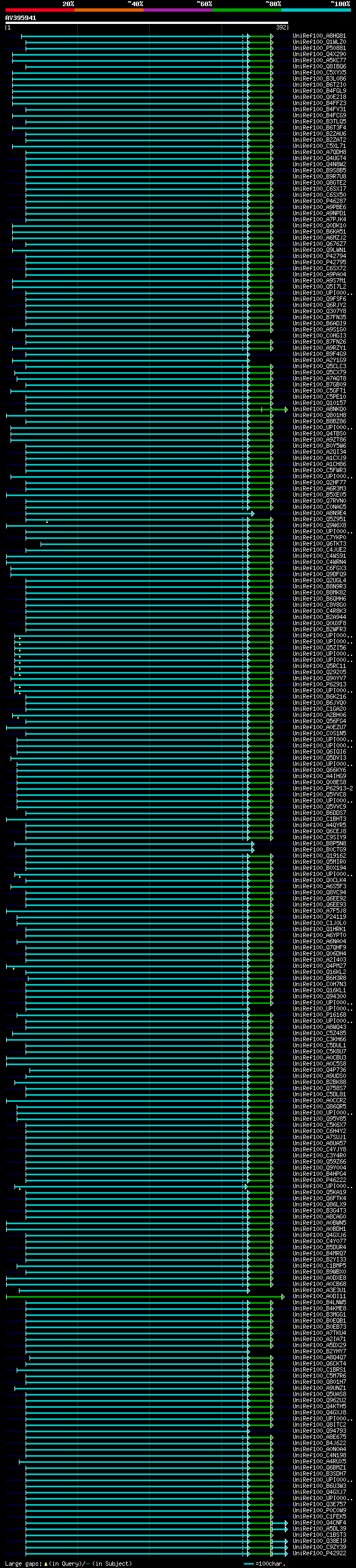Select the UniRef100_B4J622 label
This screenshot has width=356, height=1568.
click(319, 1443)
